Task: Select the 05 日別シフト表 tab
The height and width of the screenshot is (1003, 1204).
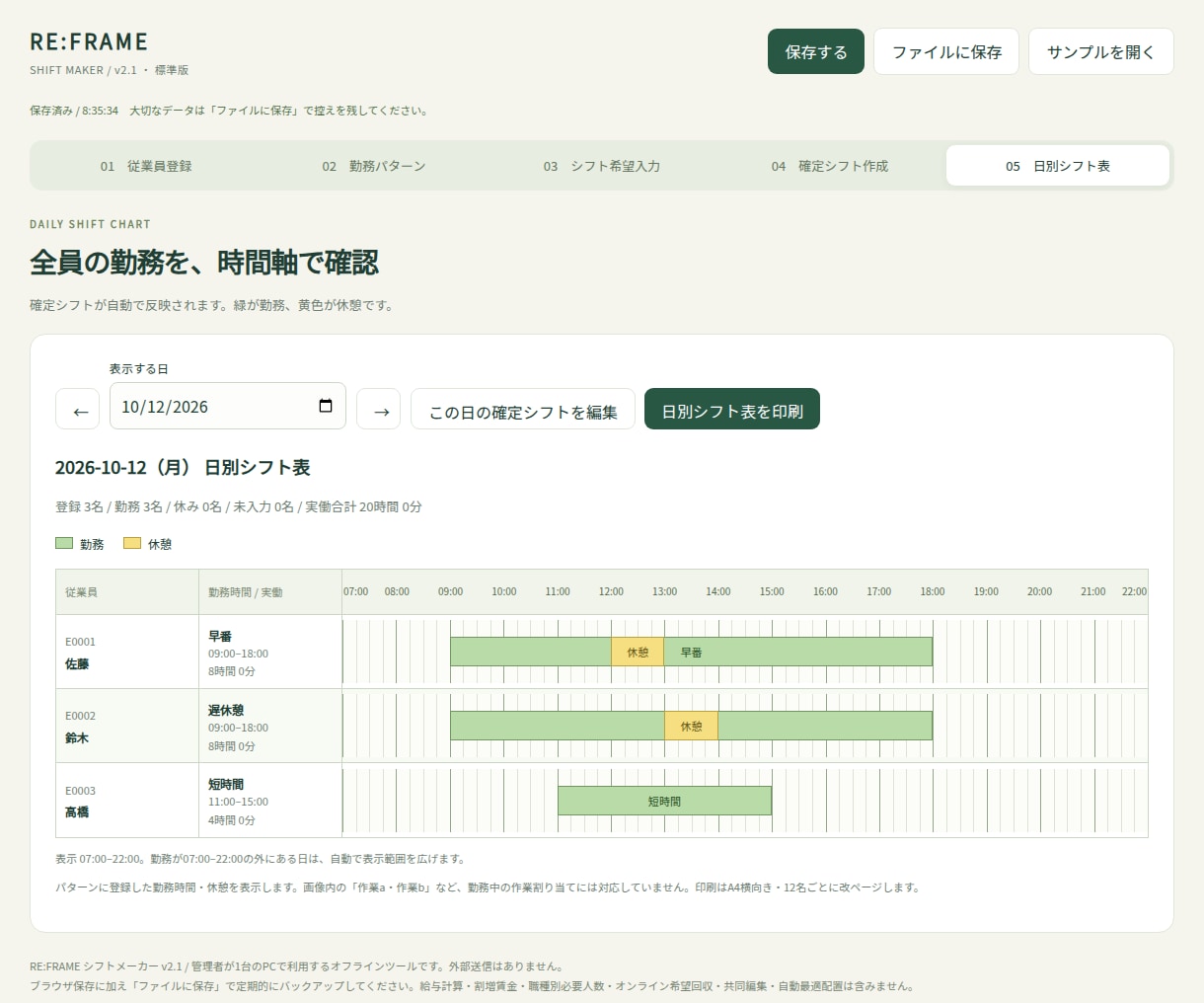Action: (x=1058, y=166)
